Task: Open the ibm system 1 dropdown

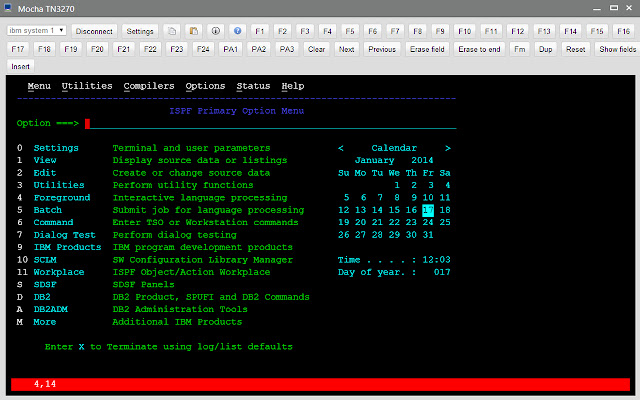Action: (x=37, y=31)
